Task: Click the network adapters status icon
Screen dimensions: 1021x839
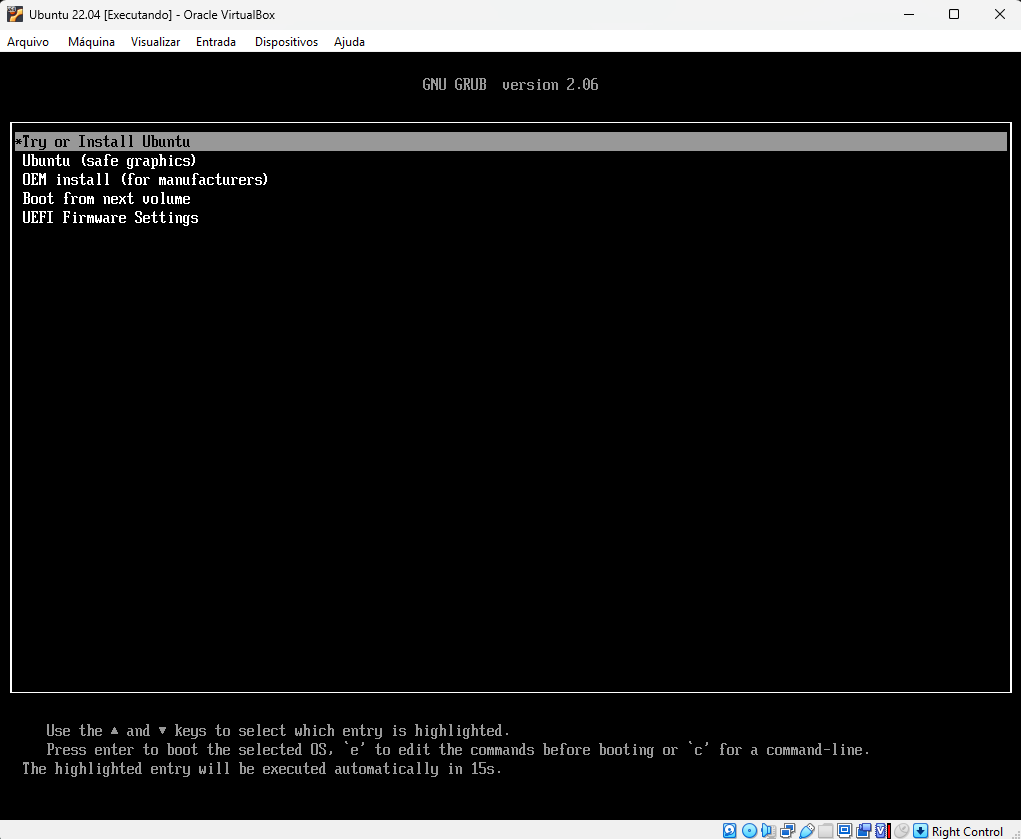Action: [x=787, y=831]
